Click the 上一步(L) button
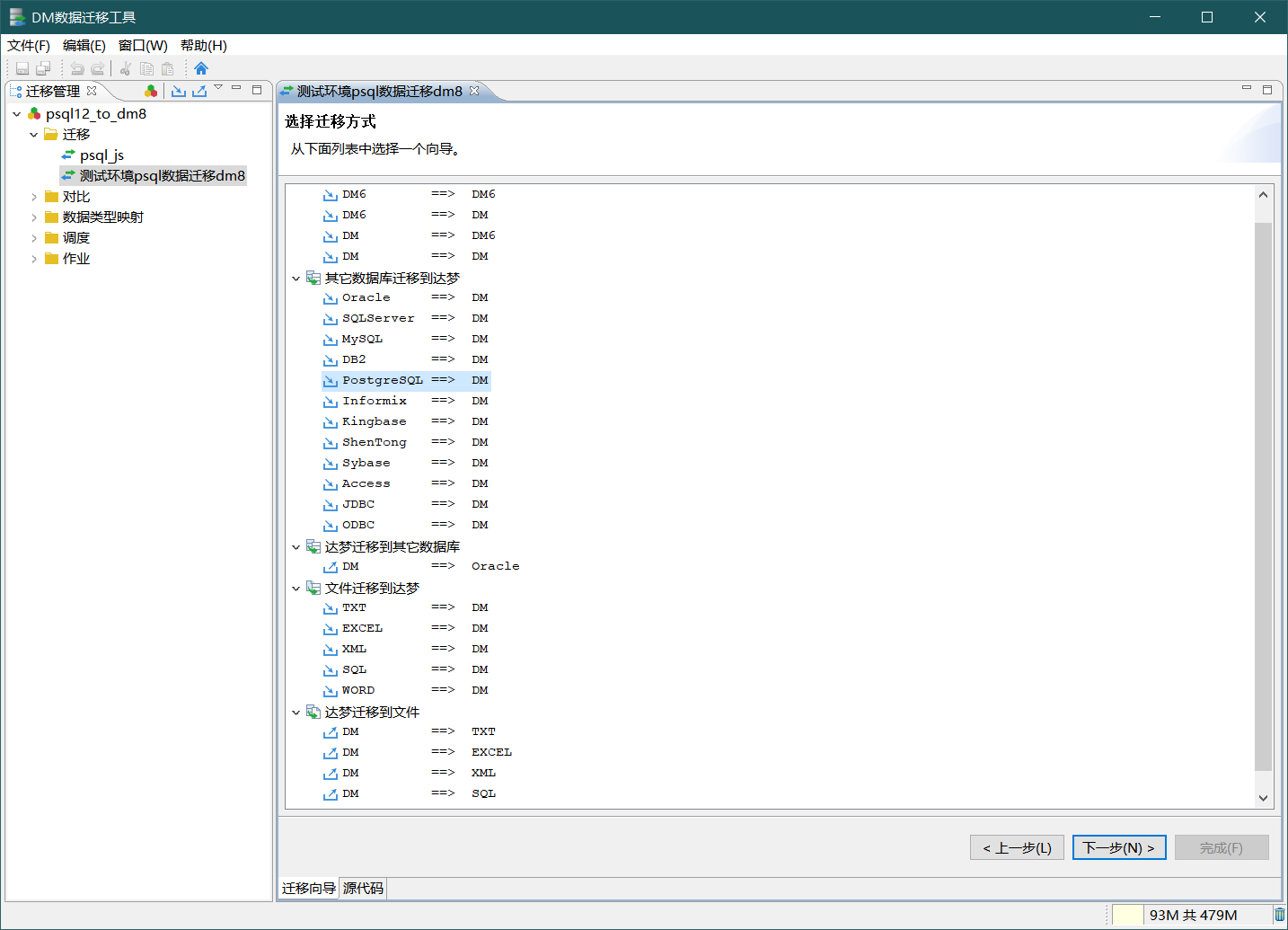 click(1017, 847)
